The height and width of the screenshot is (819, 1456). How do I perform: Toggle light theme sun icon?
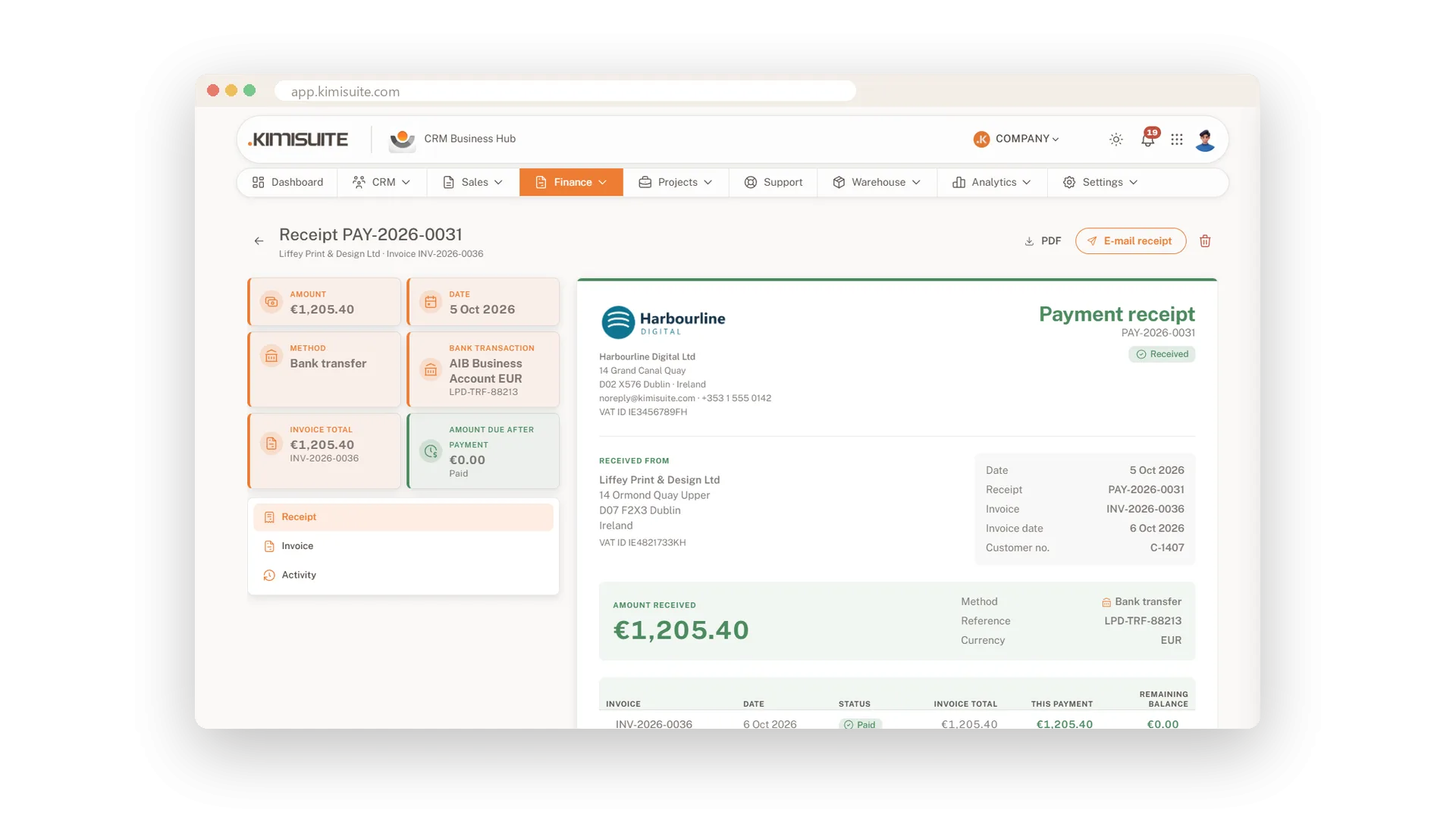pyautogui.click(x=1116, y=140)
